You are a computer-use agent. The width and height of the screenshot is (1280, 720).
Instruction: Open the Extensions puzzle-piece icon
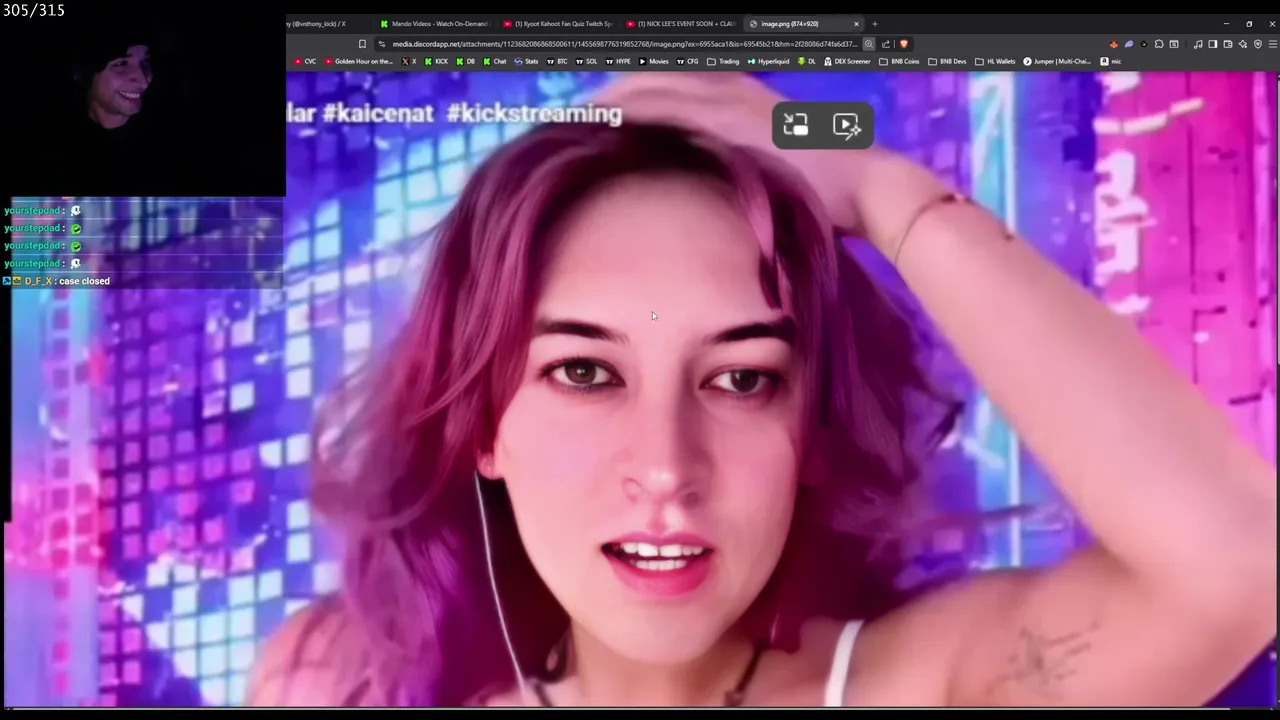(x=1159, y=44)
